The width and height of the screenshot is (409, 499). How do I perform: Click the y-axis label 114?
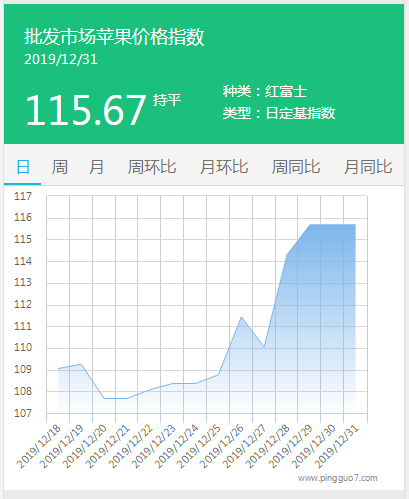tap(23, 261)
